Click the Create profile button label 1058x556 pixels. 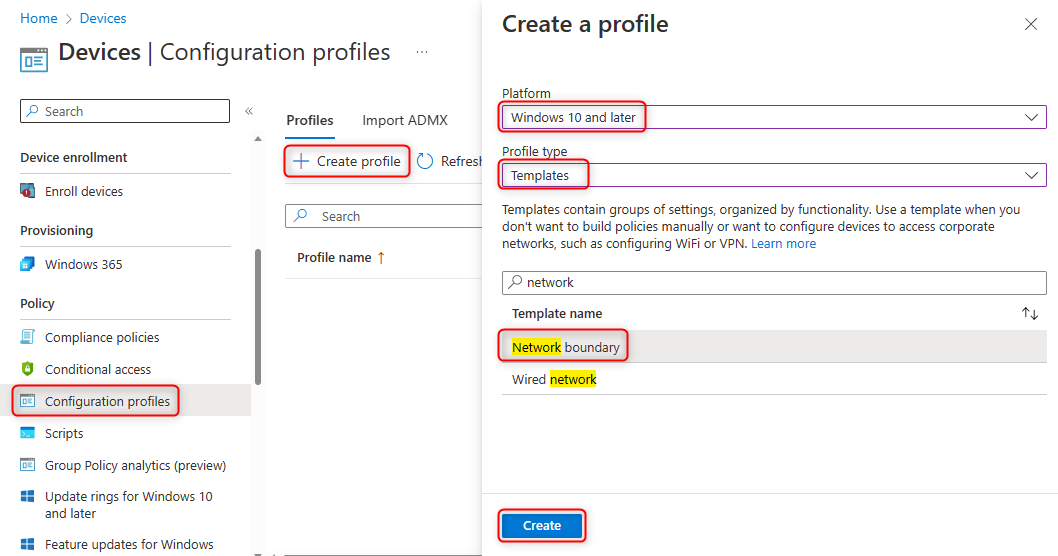[x=359, y=161]
